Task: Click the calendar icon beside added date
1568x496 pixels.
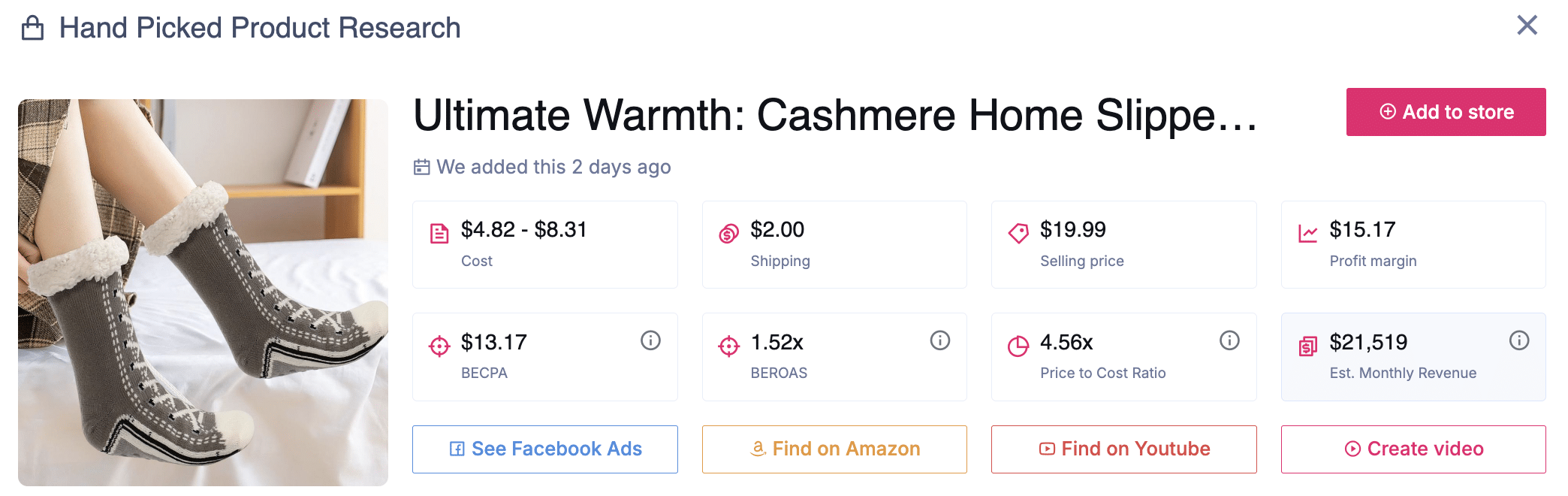Action: [x=422, y=167]
